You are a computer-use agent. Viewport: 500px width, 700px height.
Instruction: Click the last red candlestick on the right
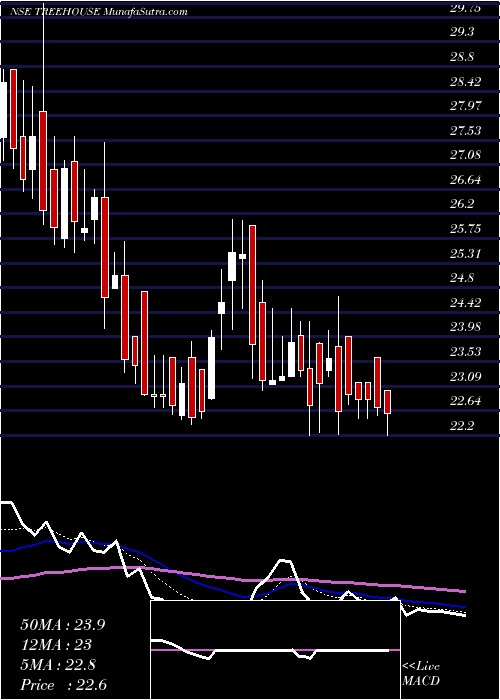click(388, 402)
